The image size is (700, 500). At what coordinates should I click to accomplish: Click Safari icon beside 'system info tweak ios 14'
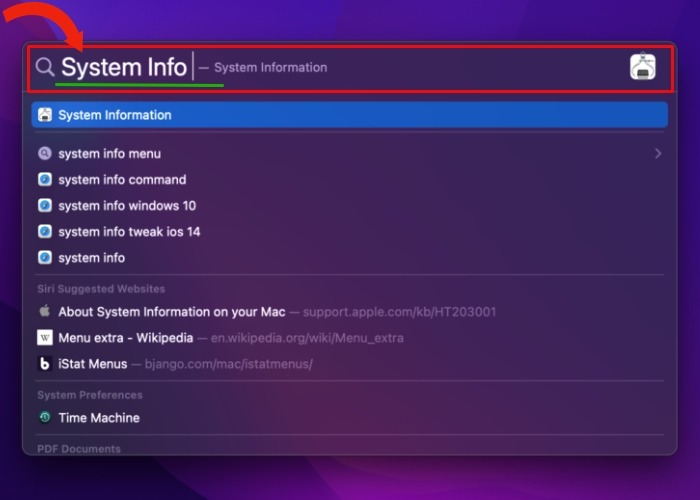click(45, 232)
